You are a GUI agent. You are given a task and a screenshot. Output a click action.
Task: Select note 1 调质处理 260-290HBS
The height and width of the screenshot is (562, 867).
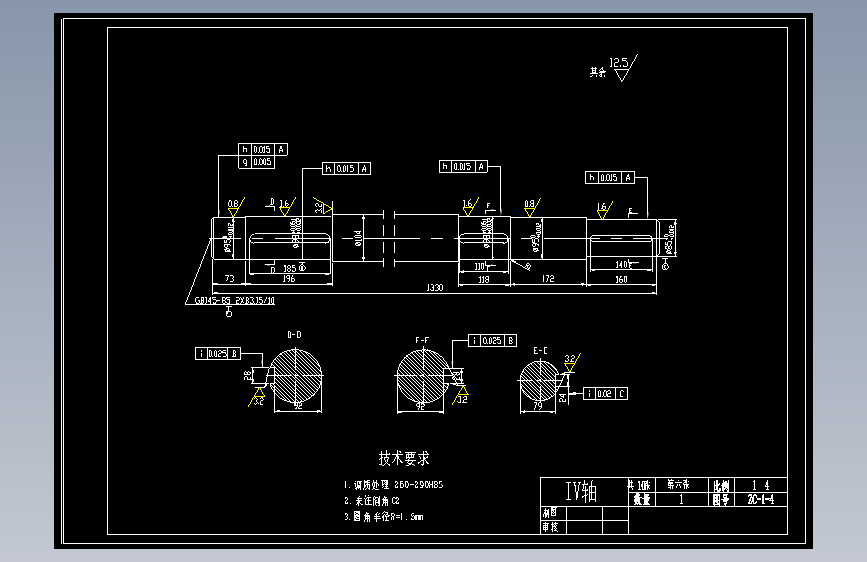(393, 485)
